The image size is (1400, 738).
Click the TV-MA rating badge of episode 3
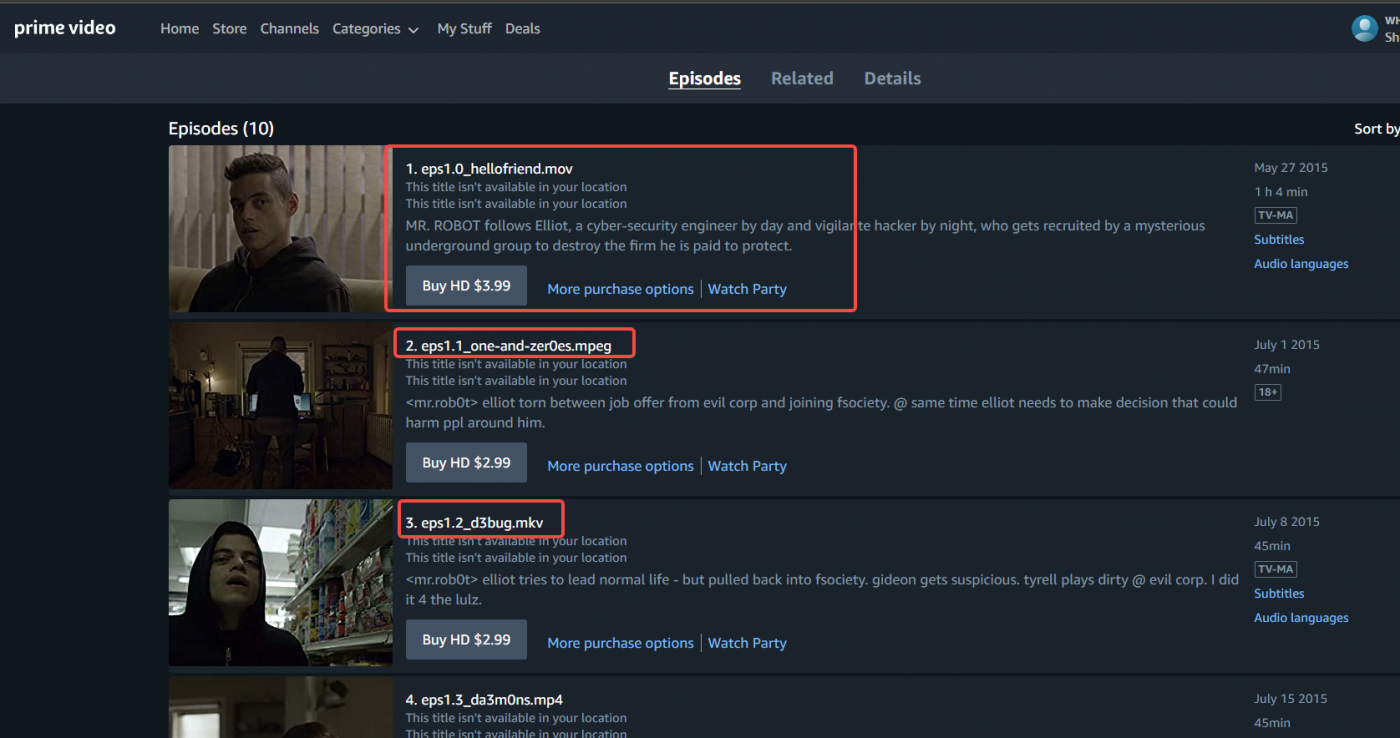tap(1275, 569)
